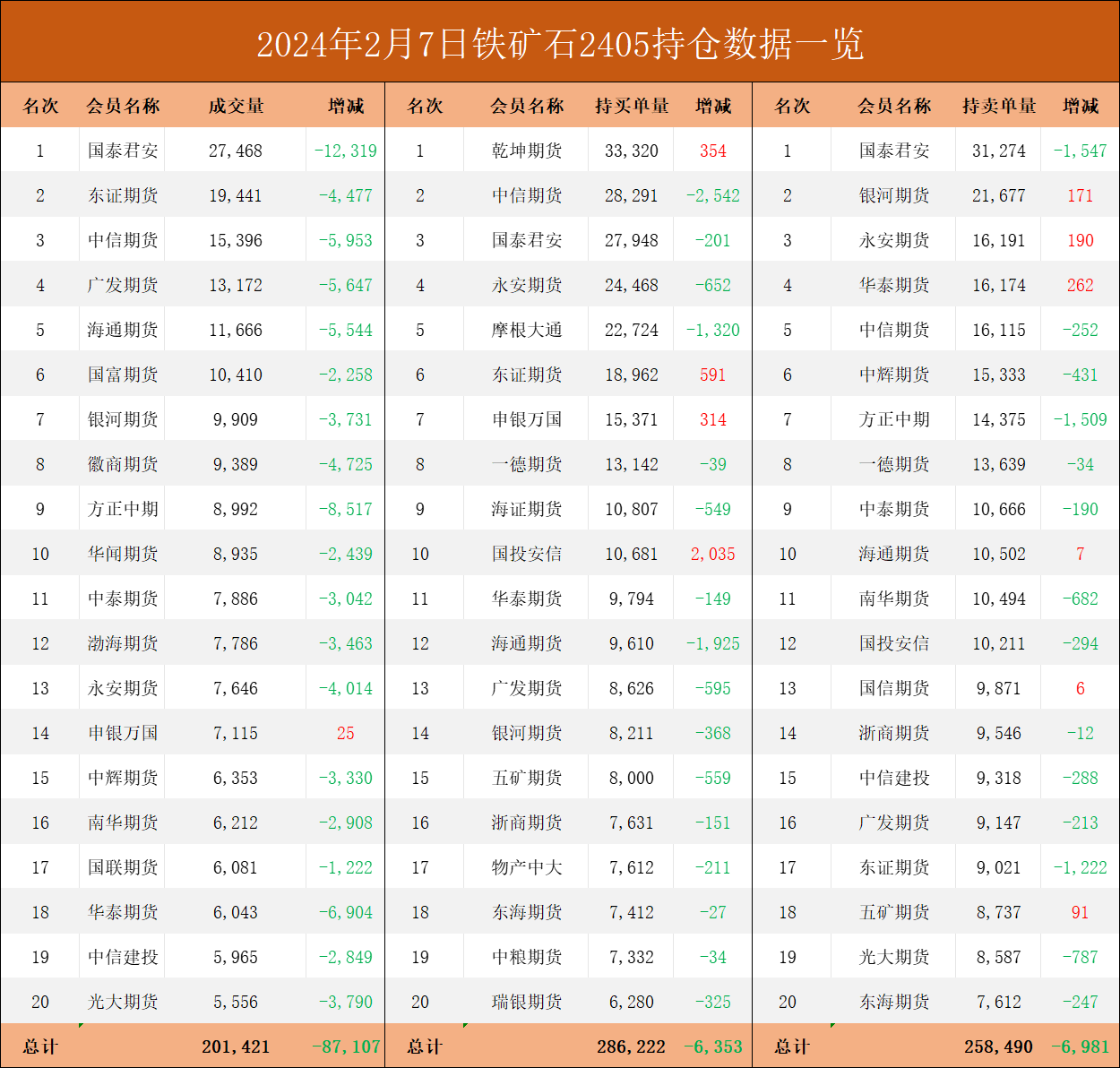Click the 成交量 column header
This screenshot has height=1068, width=1120.
[x=237, y=106]
